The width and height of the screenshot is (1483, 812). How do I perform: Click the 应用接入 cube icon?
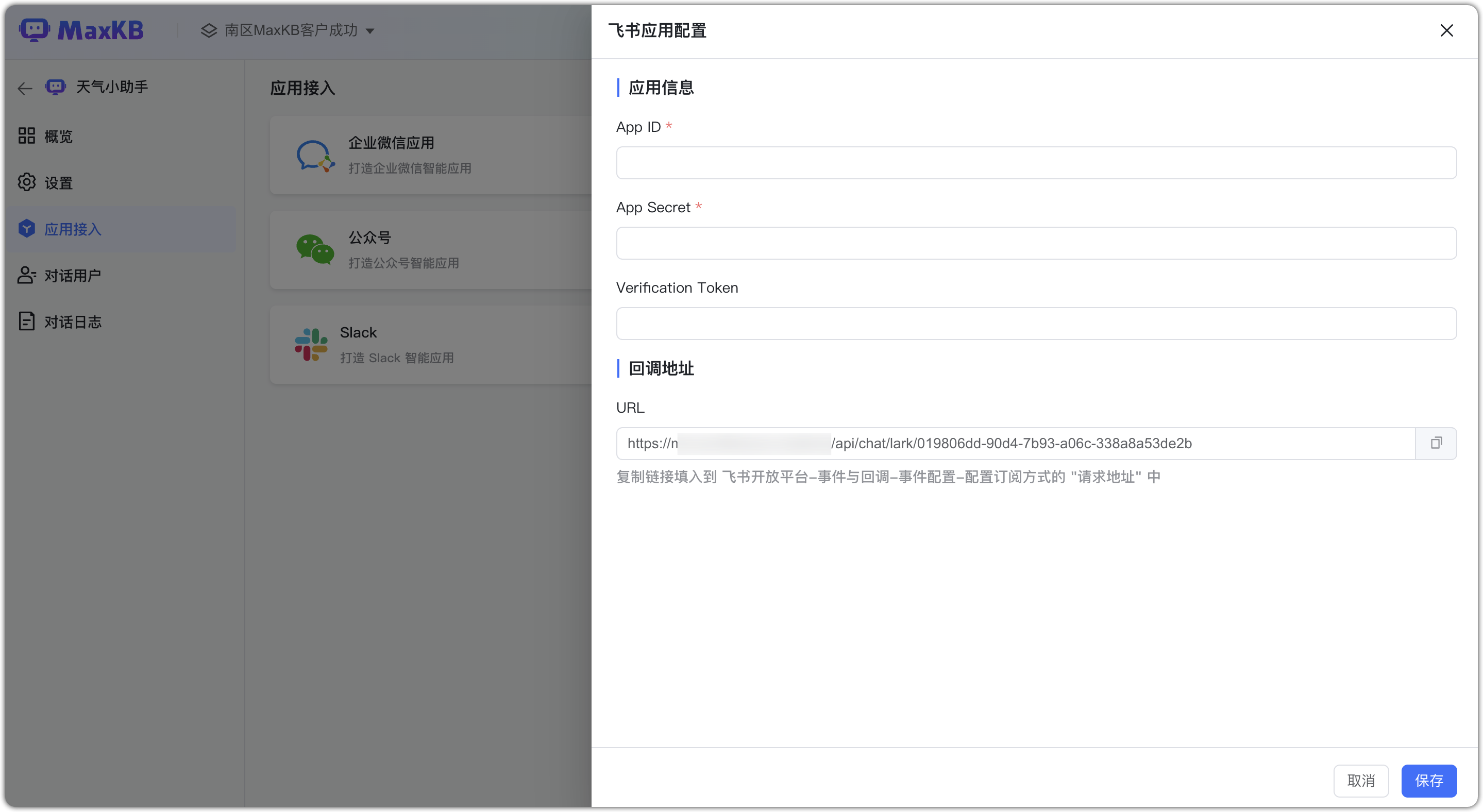(x=26, y=228)
